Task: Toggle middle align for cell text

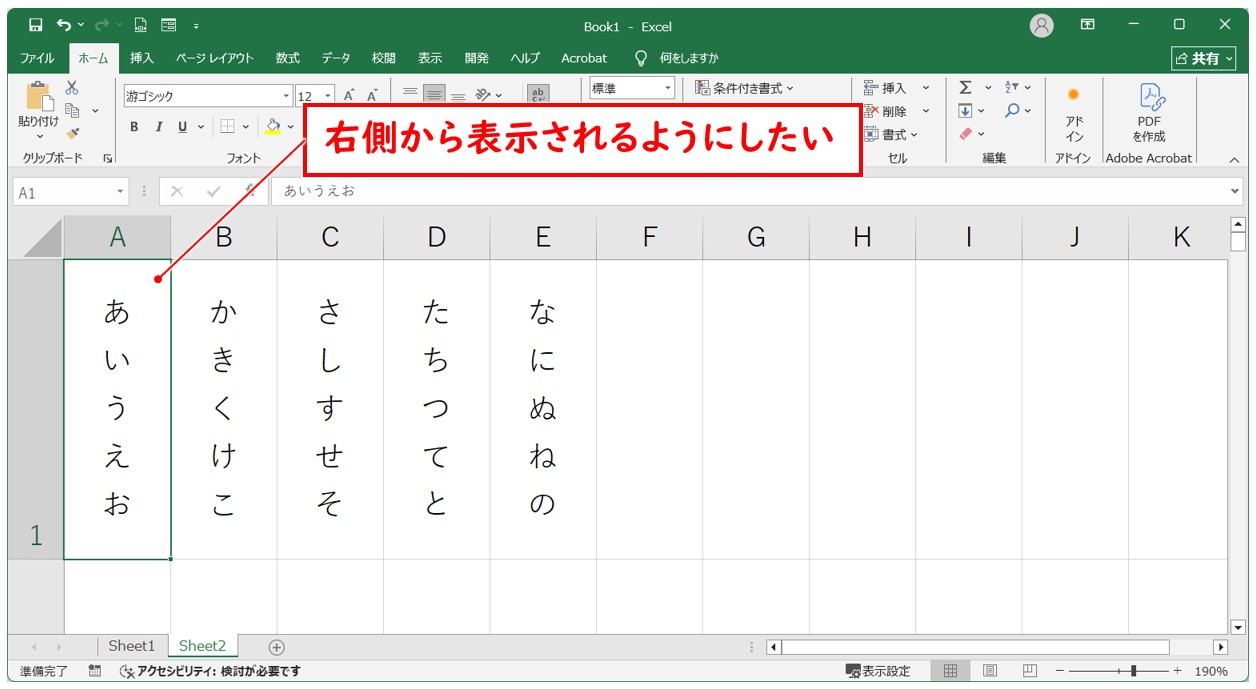Action: click(434, 95)
